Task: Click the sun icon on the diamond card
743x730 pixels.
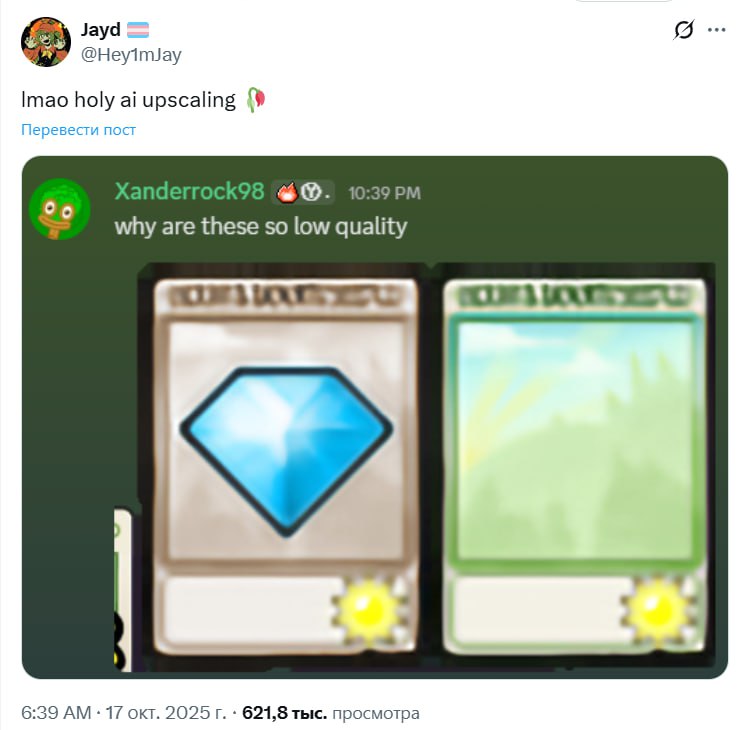Action: [369, 609]
